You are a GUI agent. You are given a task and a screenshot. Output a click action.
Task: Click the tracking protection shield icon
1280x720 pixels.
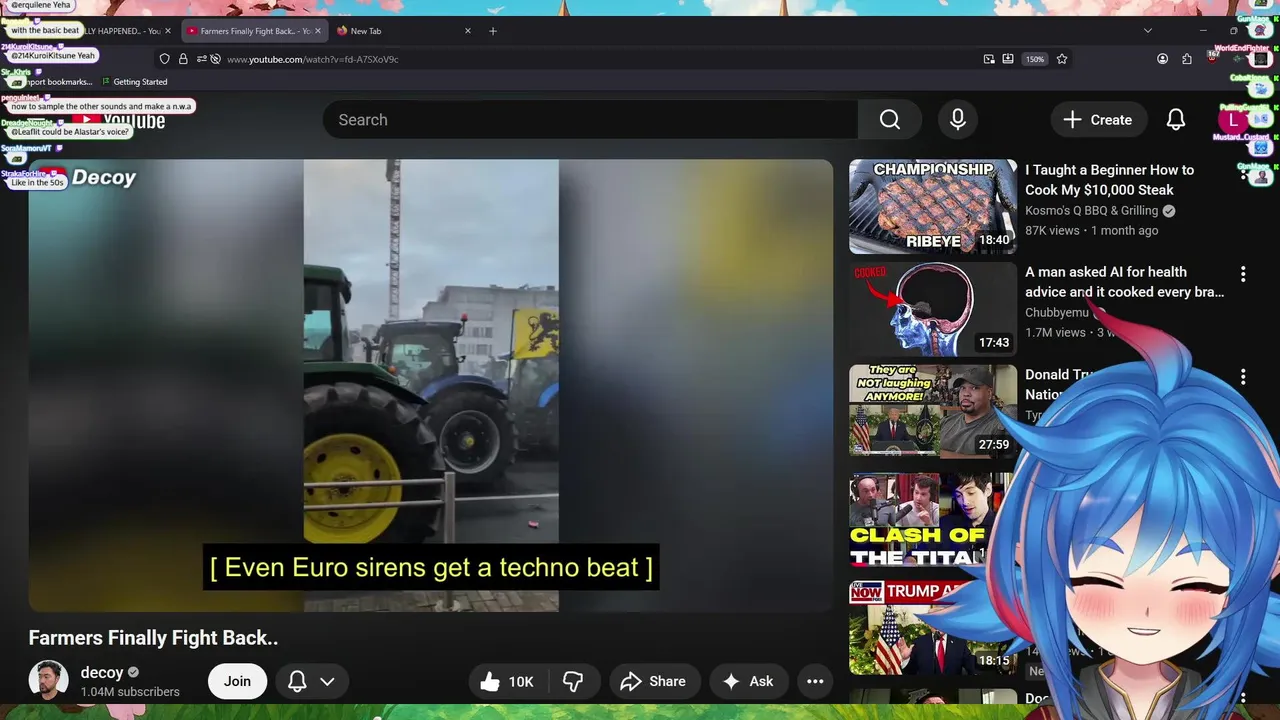click(x=165, y=59)
